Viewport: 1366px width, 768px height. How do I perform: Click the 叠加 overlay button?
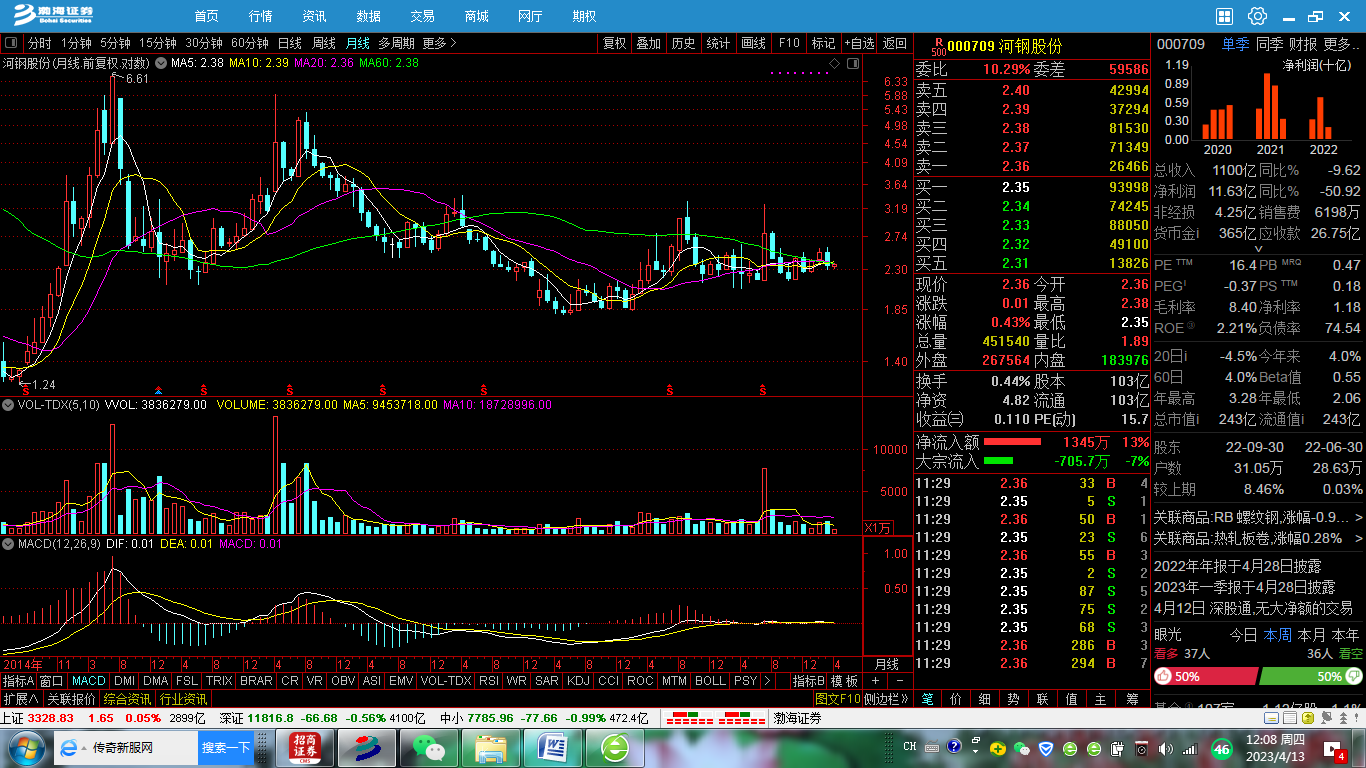pyautogui.click(x=649, y=43)
